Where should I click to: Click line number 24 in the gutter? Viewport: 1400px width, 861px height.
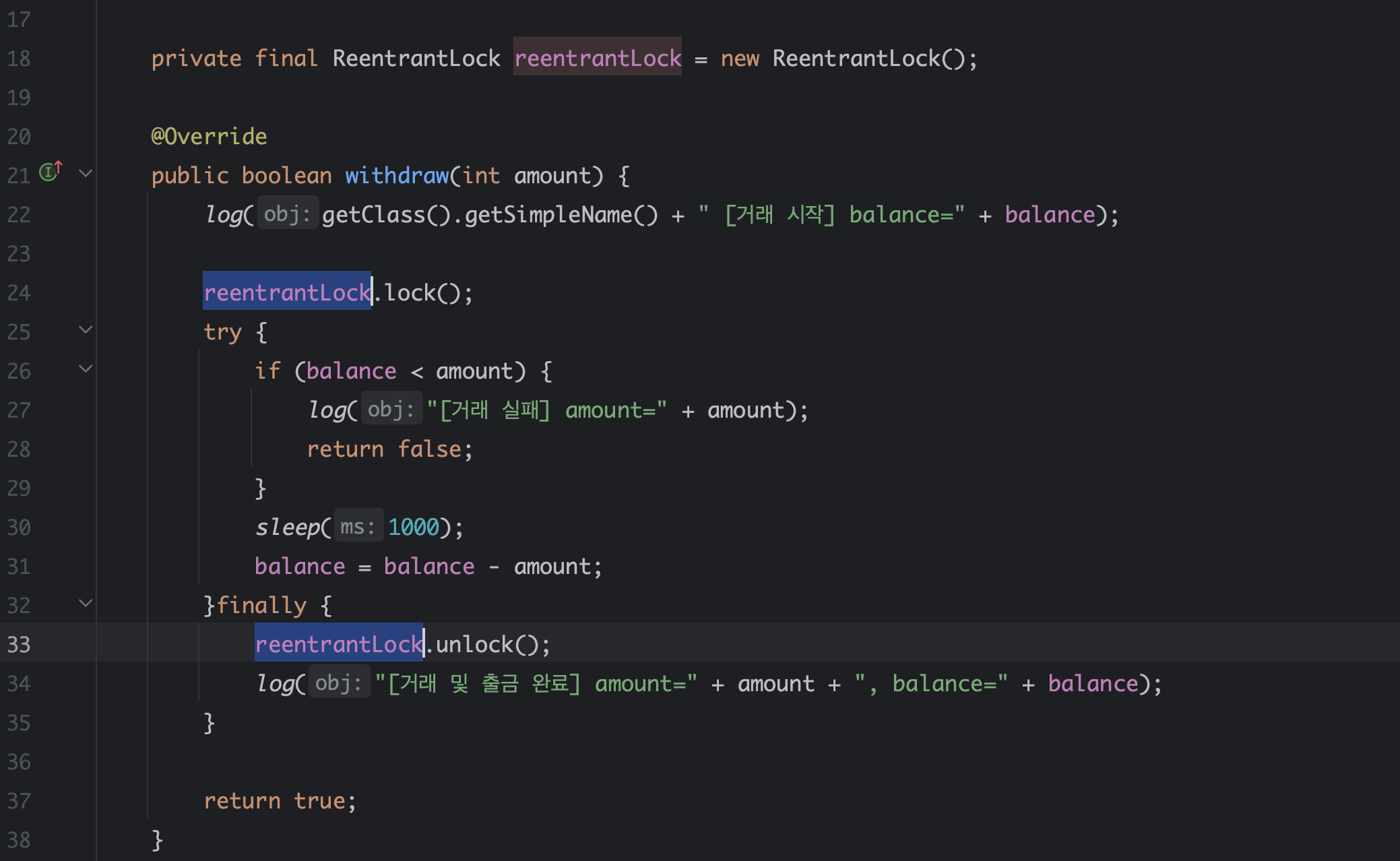[19, 293]
